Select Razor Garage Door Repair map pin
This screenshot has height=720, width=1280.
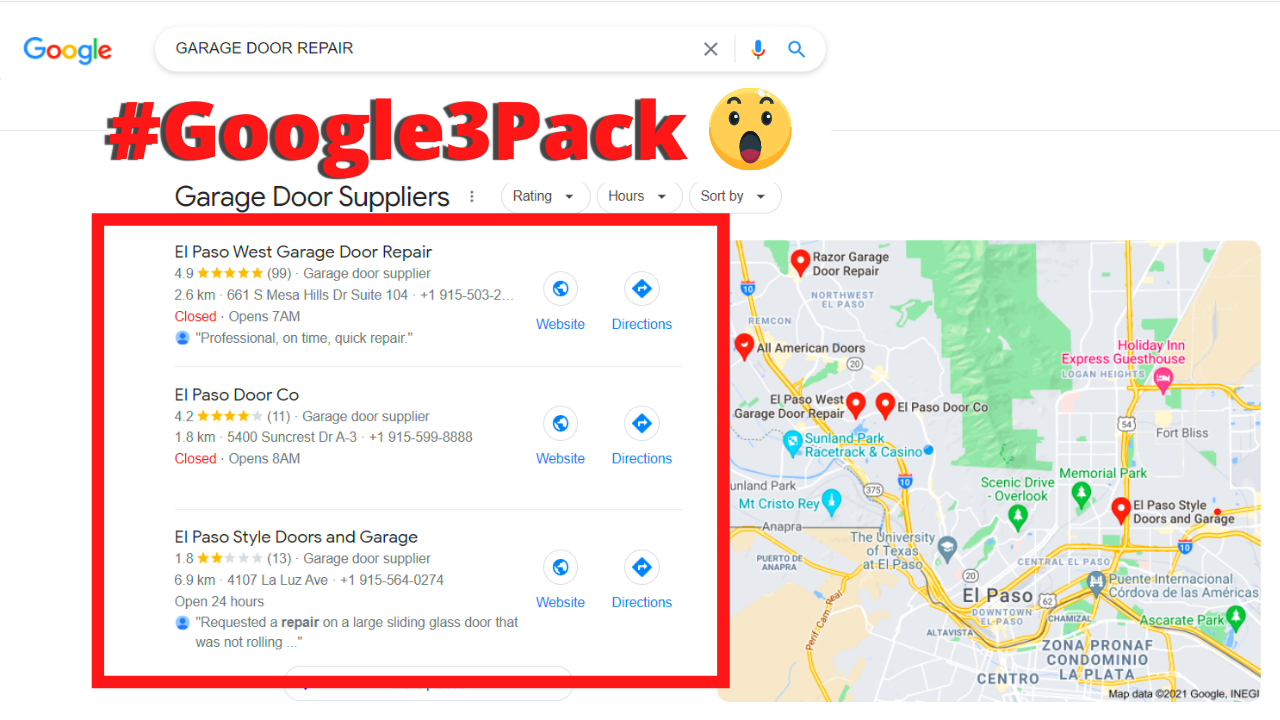click(x=799, y=262)
